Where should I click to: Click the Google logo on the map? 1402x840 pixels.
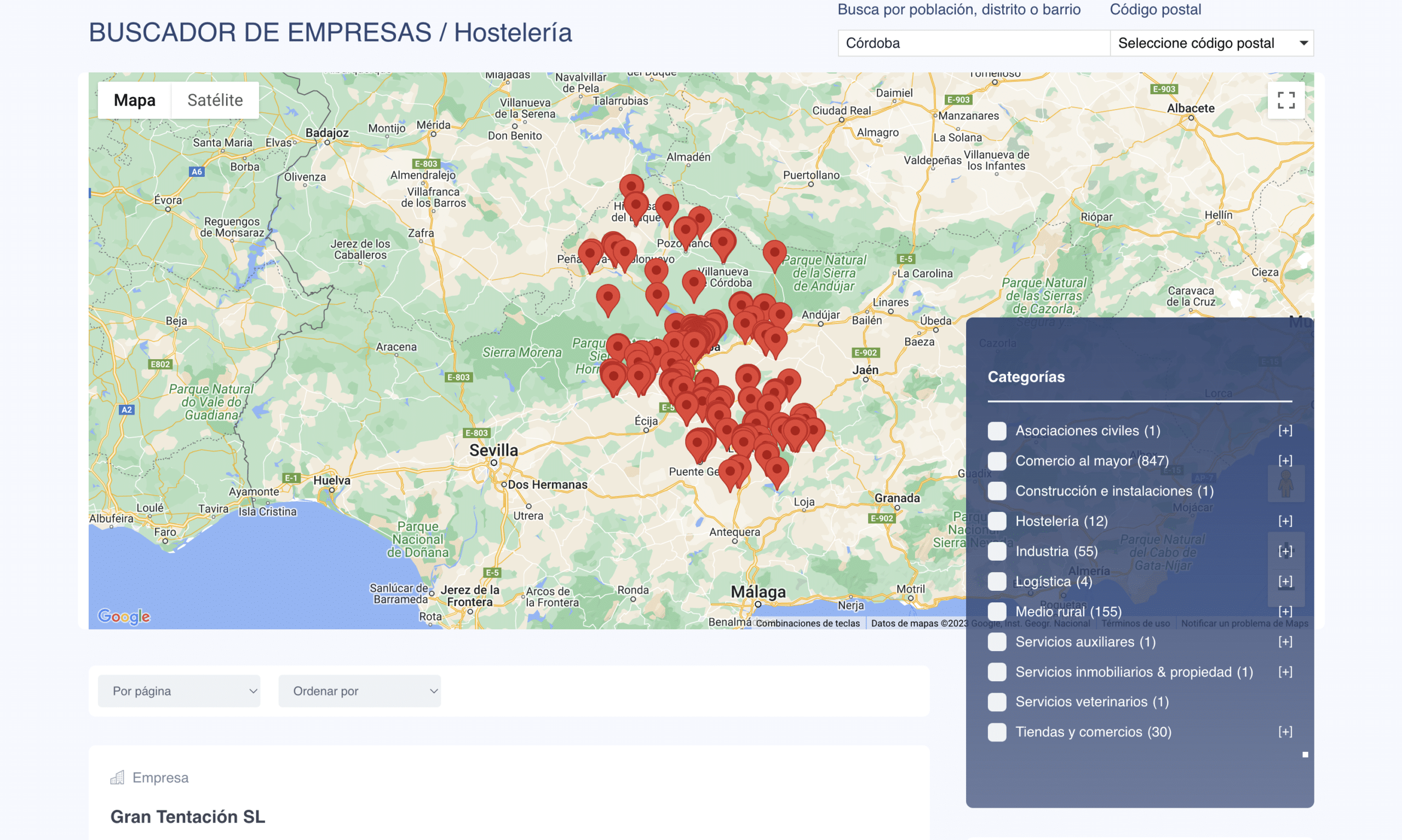coord(124,616)
